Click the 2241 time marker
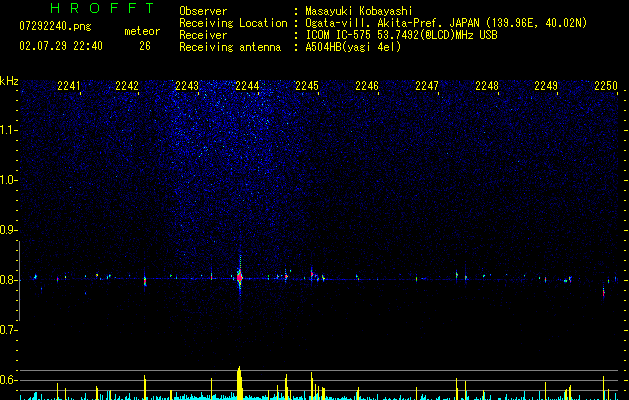This screenshot has height=400, width=629. coord(69,85)
